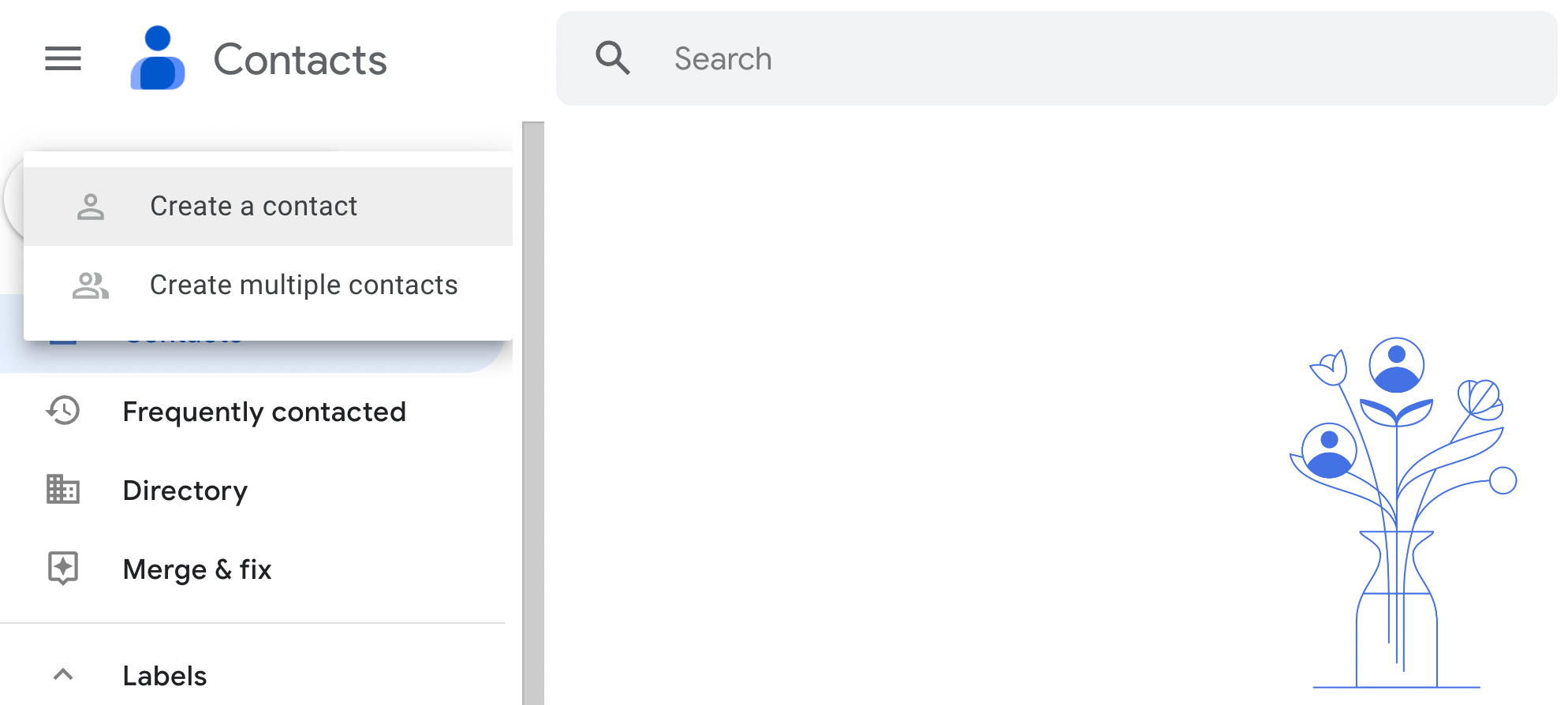Collapse the Labels section chevron
The image size is (1568, 705).
pyautogui.click(x=63, y=675)
